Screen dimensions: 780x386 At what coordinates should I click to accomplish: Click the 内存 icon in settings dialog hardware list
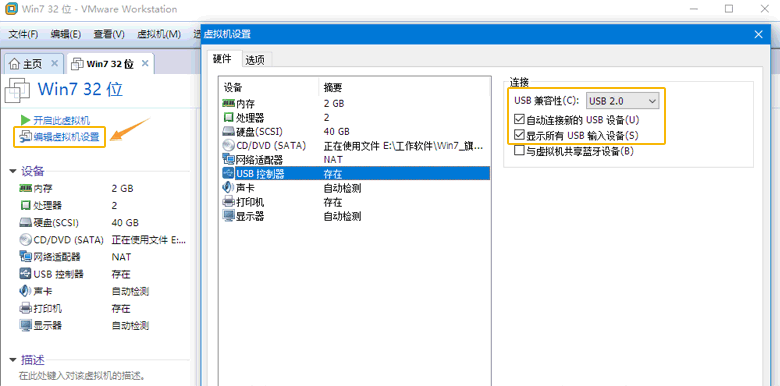coord(228,103)
